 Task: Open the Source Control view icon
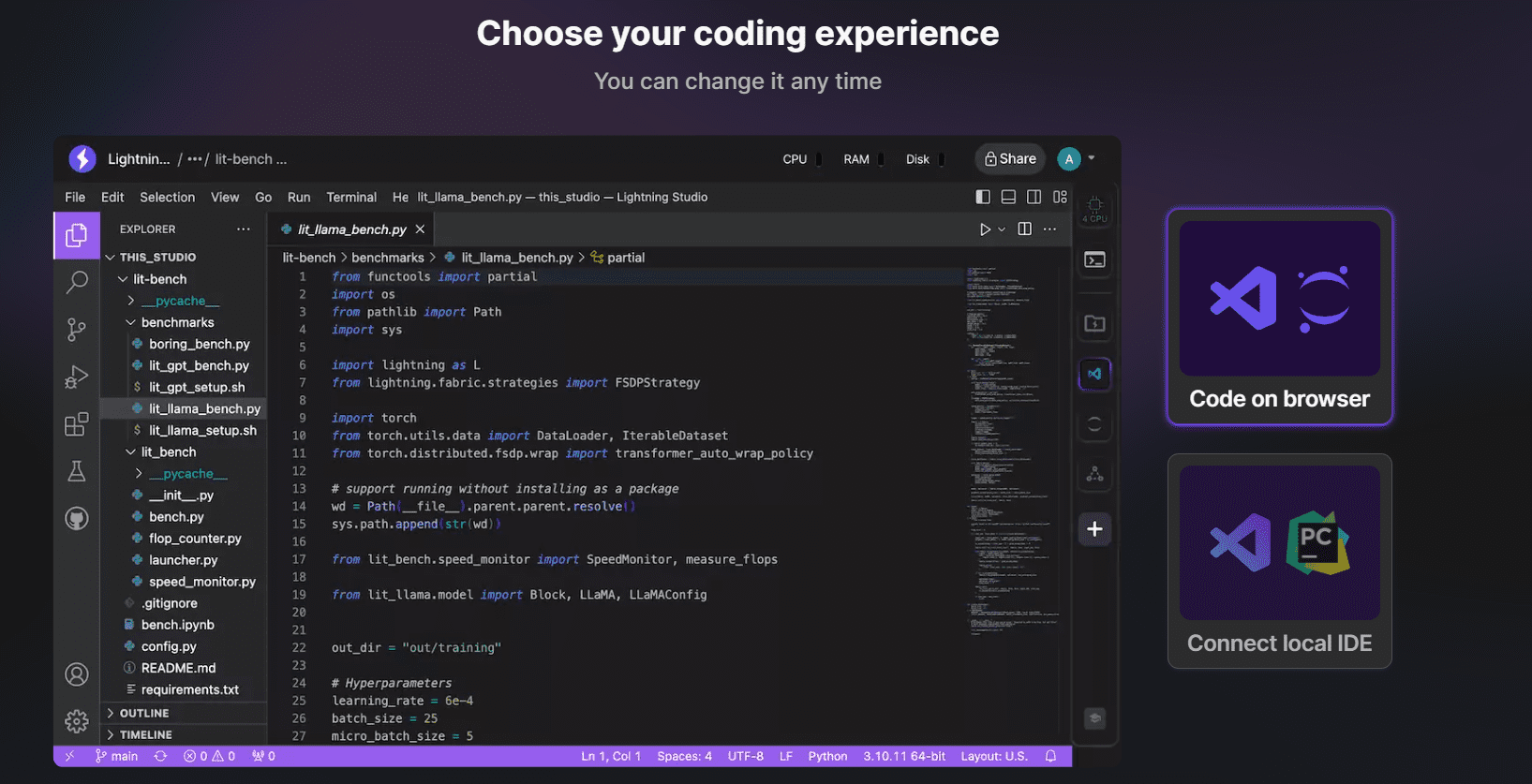77,330
